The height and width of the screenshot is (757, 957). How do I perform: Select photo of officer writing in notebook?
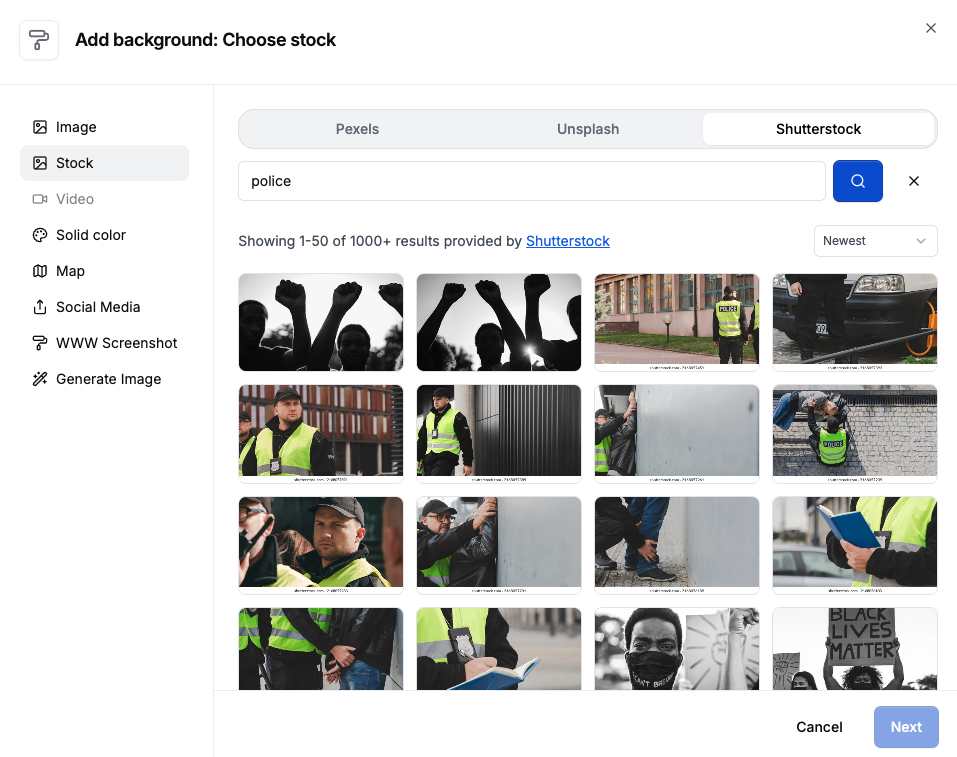point(499,649)
